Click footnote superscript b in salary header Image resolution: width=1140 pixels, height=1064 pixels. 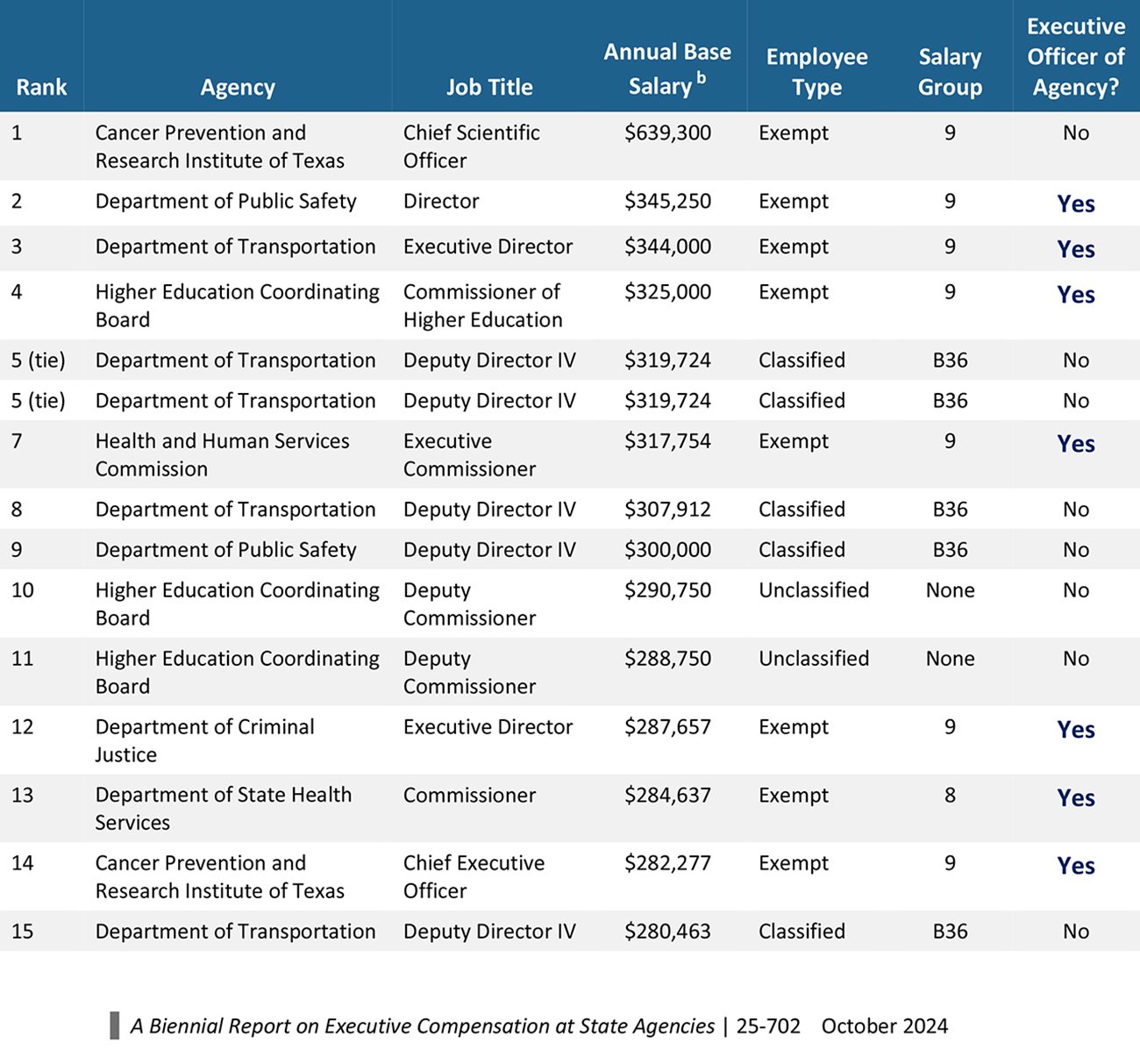tap(701, 77)
